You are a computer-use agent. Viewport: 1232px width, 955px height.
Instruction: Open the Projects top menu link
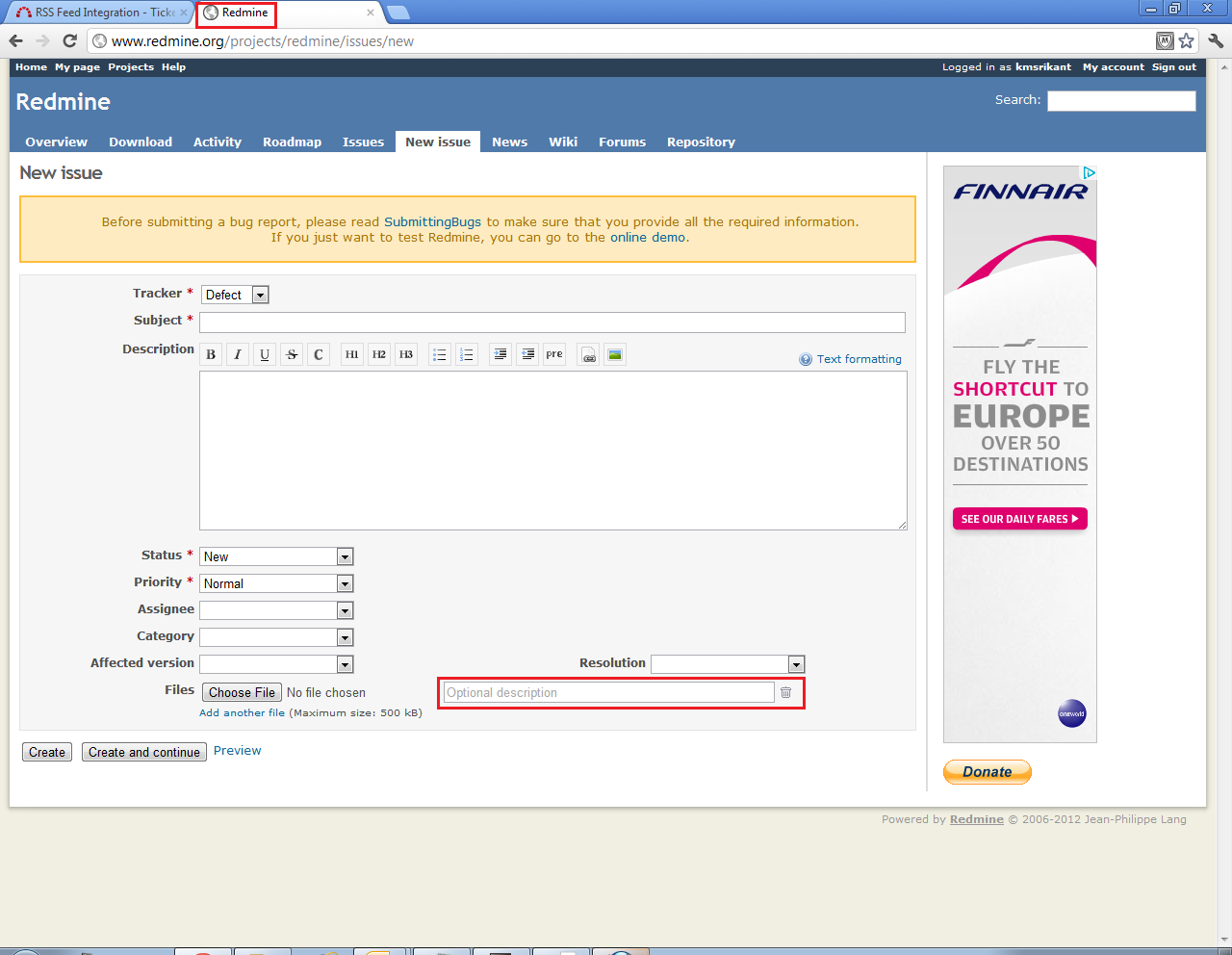pos(131,67)
